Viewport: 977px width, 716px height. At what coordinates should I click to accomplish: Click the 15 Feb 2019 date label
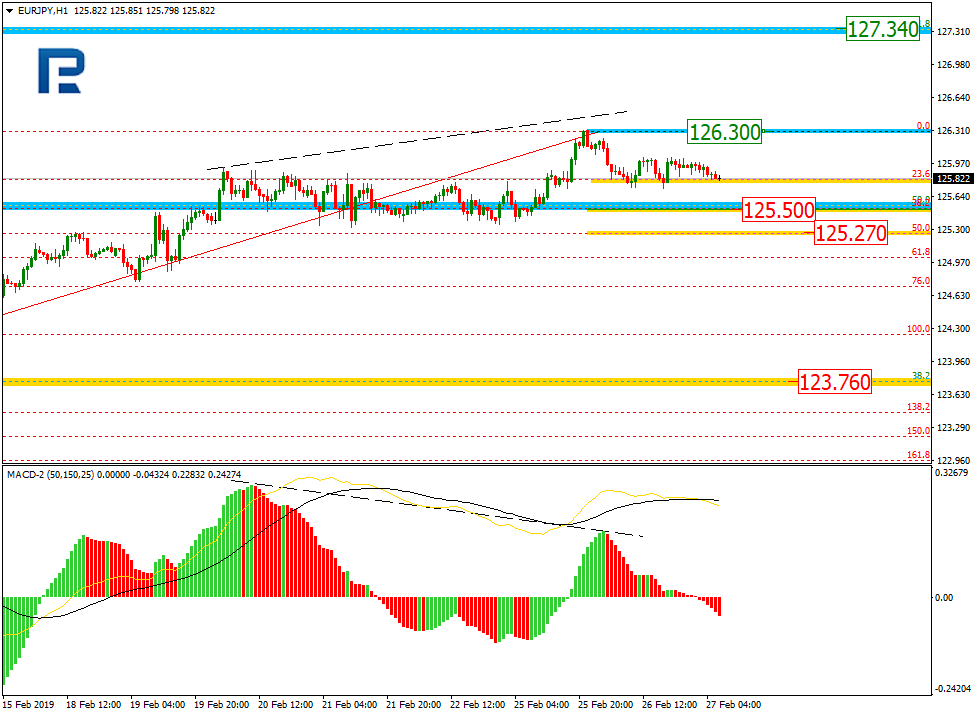click(x=28, y=705)
